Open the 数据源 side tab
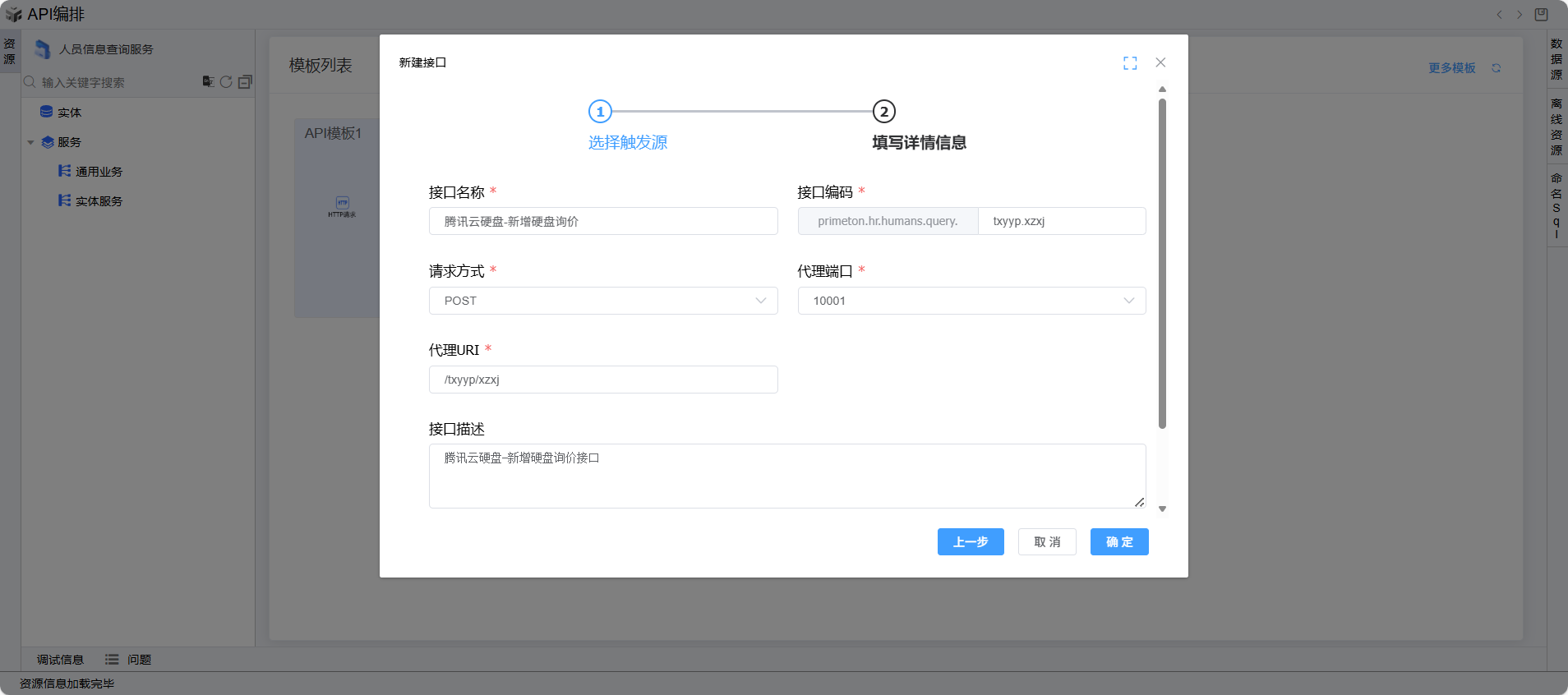The image size is (1568, 695). click(x=1556, y=59)
